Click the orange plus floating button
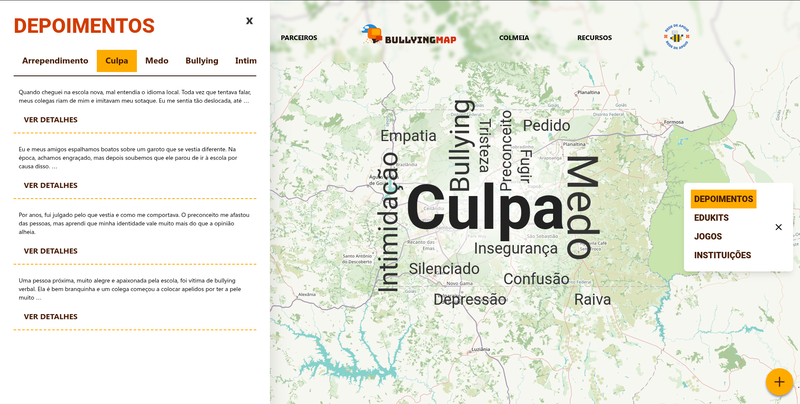Image resolution: width=800 pixels, height=404 pixels. pos(779,382)
